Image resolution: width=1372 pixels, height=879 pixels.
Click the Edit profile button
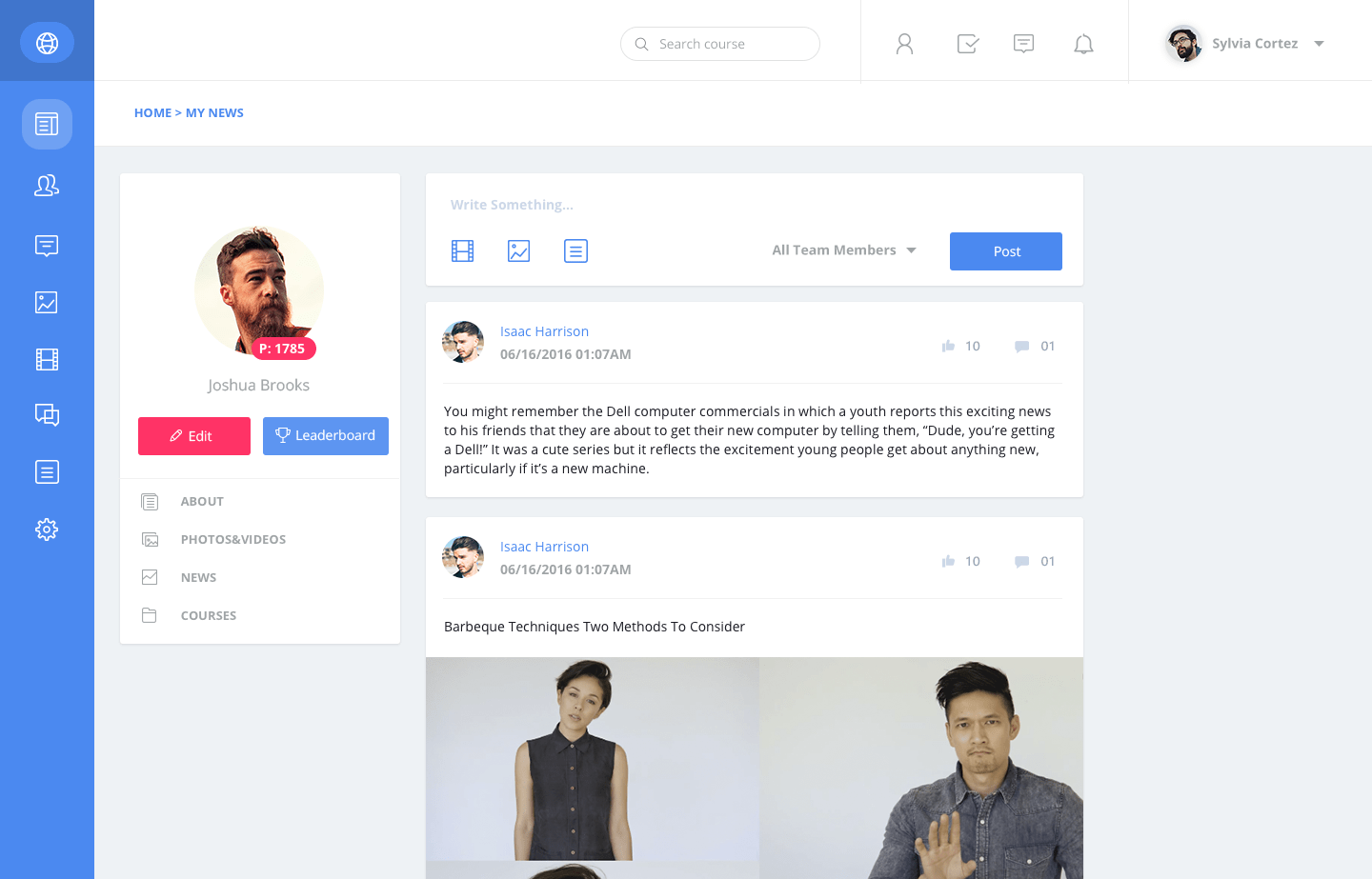coord(194,436)
